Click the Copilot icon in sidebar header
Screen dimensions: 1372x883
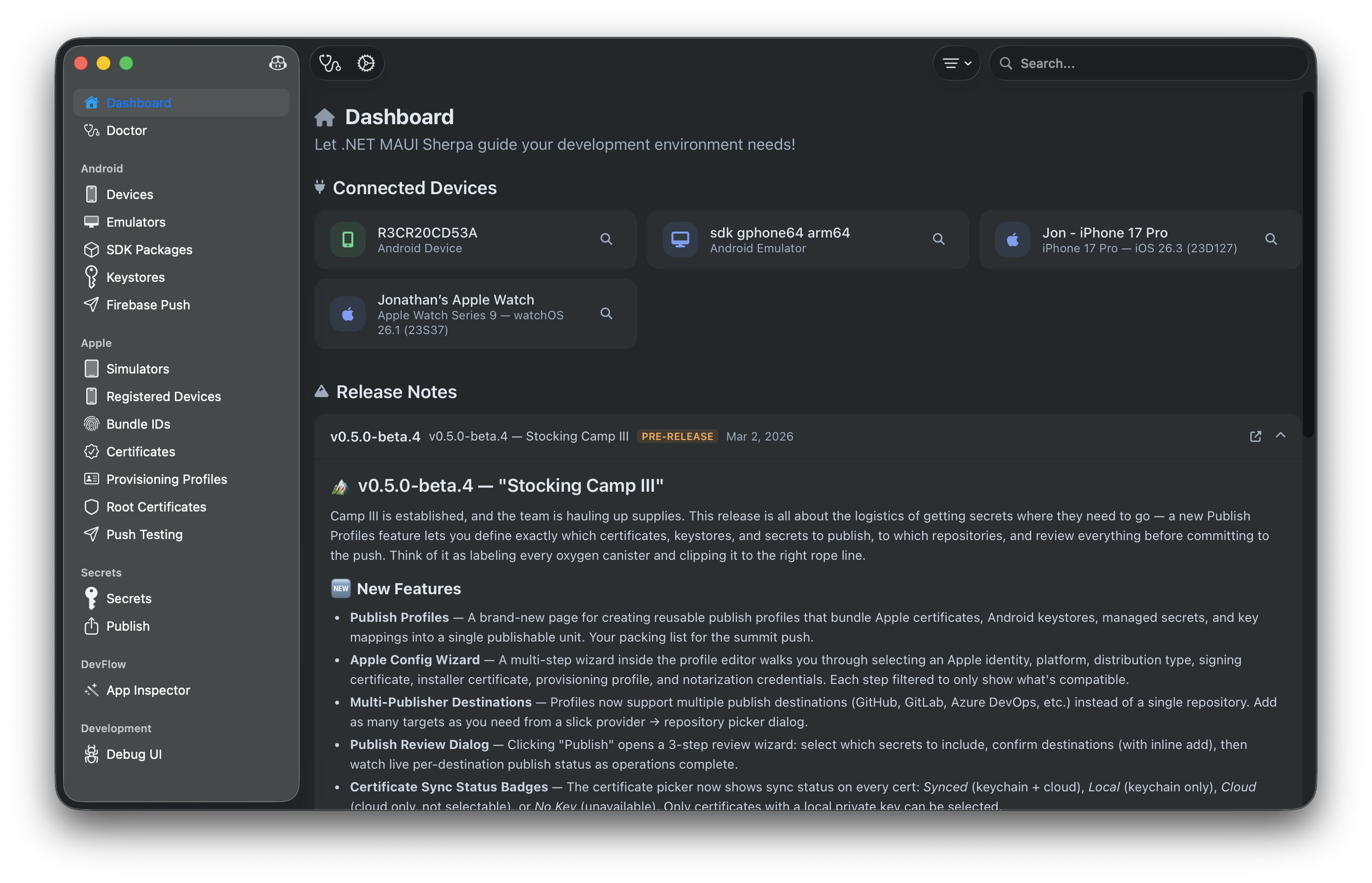277,63
